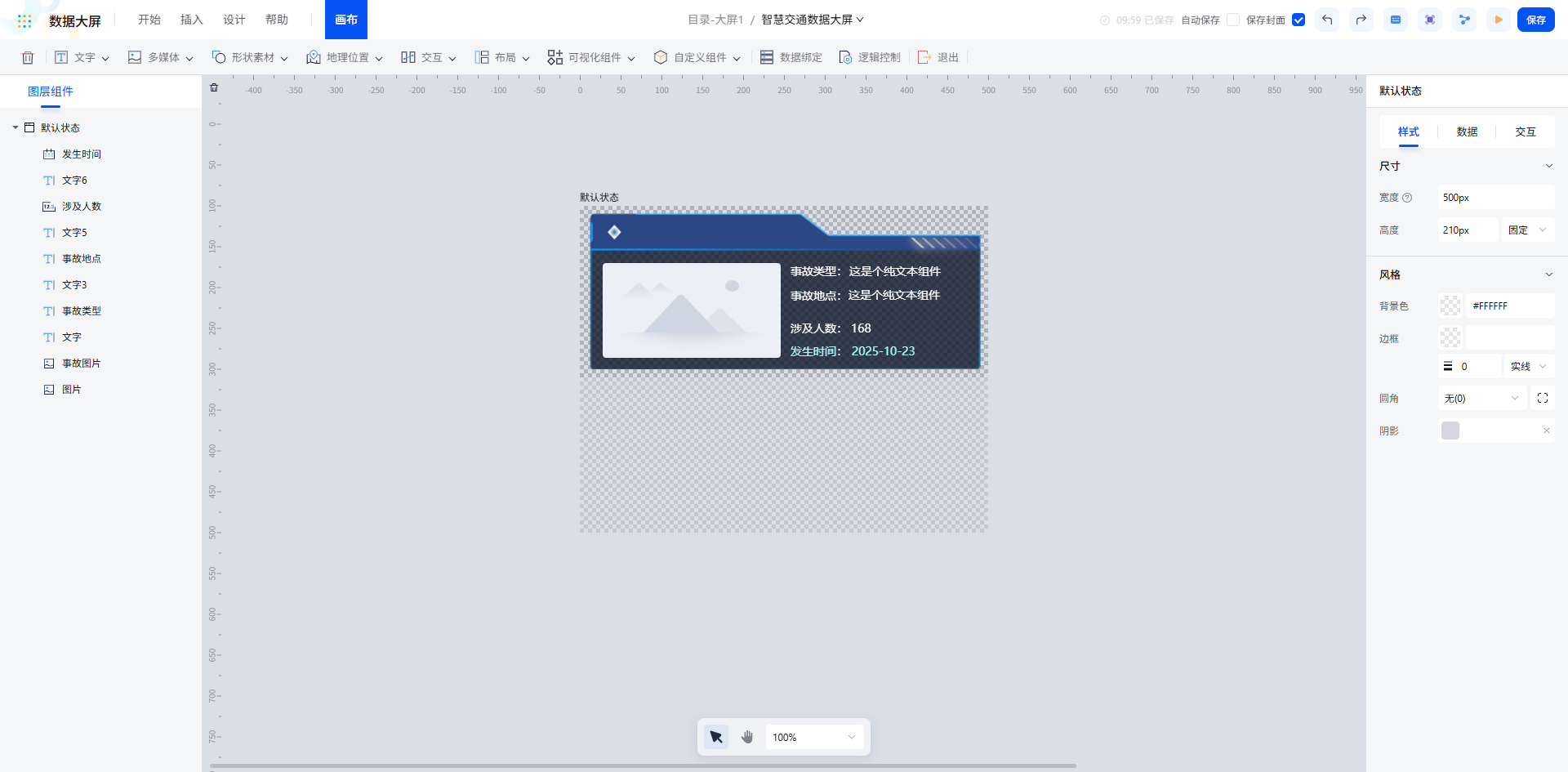Open the corner radius 无(0) dropdown

(x=1482, y=398)
